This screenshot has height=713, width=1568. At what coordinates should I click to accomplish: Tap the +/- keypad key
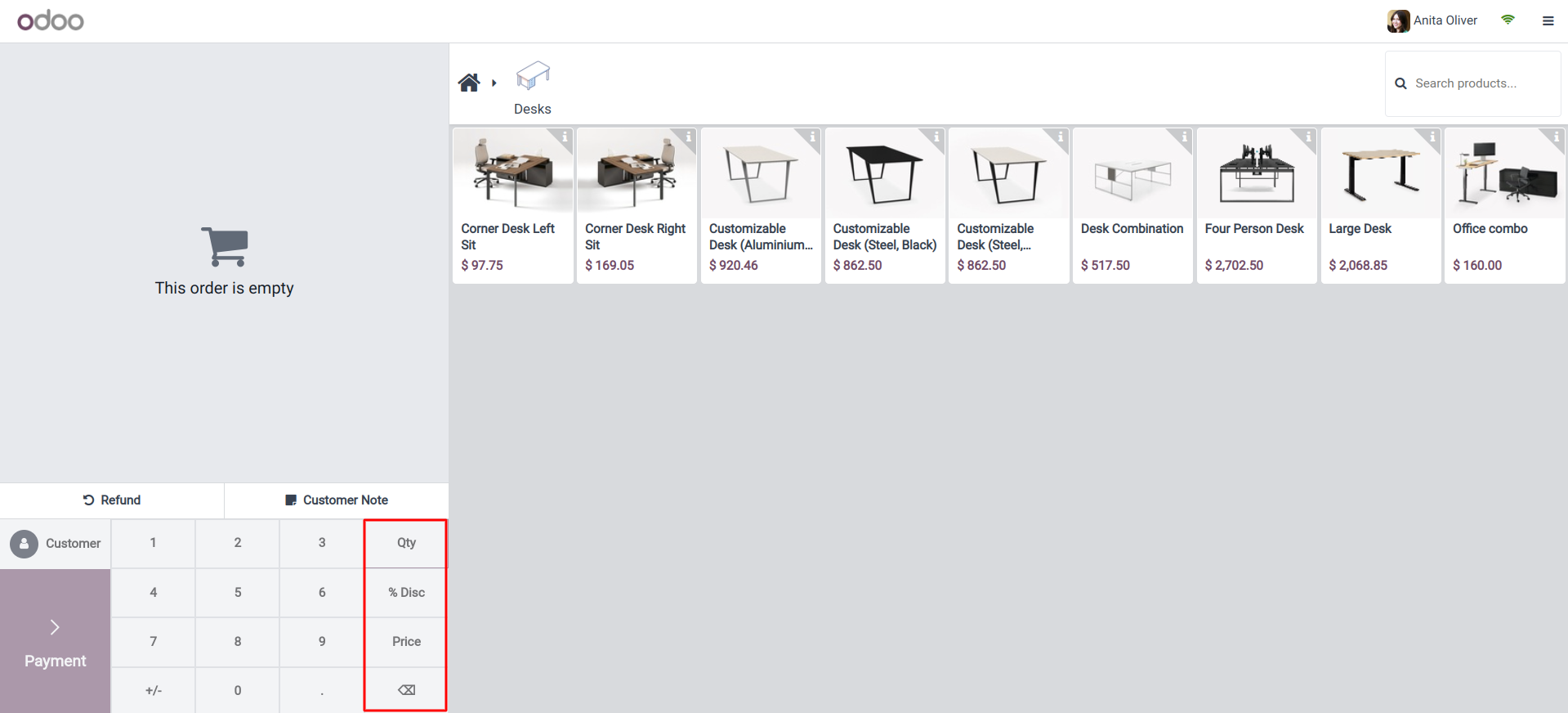click(153, 691)
